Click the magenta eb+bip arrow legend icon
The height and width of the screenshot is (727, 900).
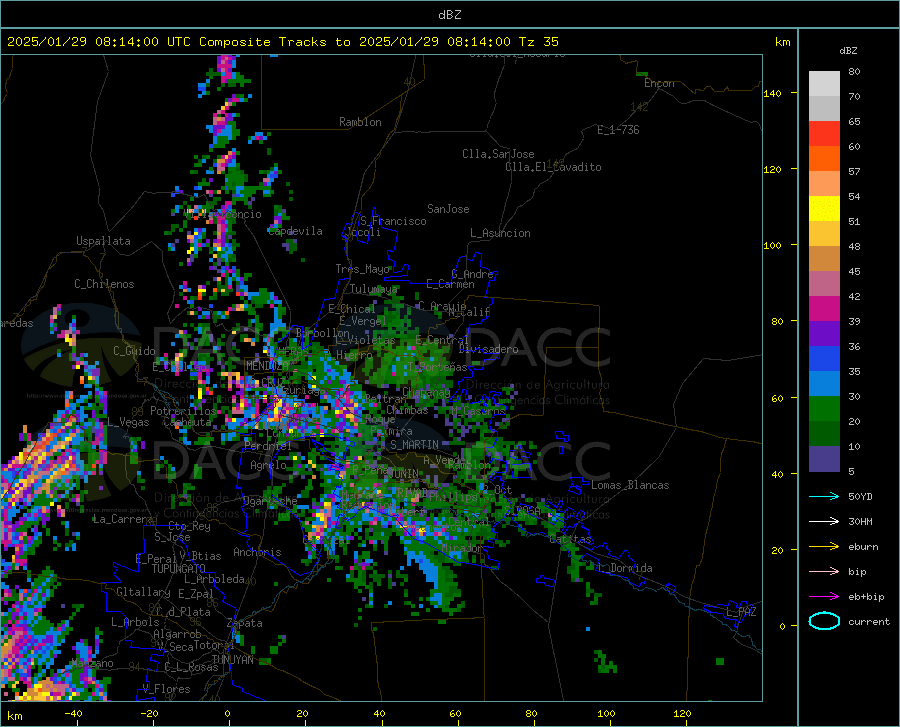coord(824,597)
